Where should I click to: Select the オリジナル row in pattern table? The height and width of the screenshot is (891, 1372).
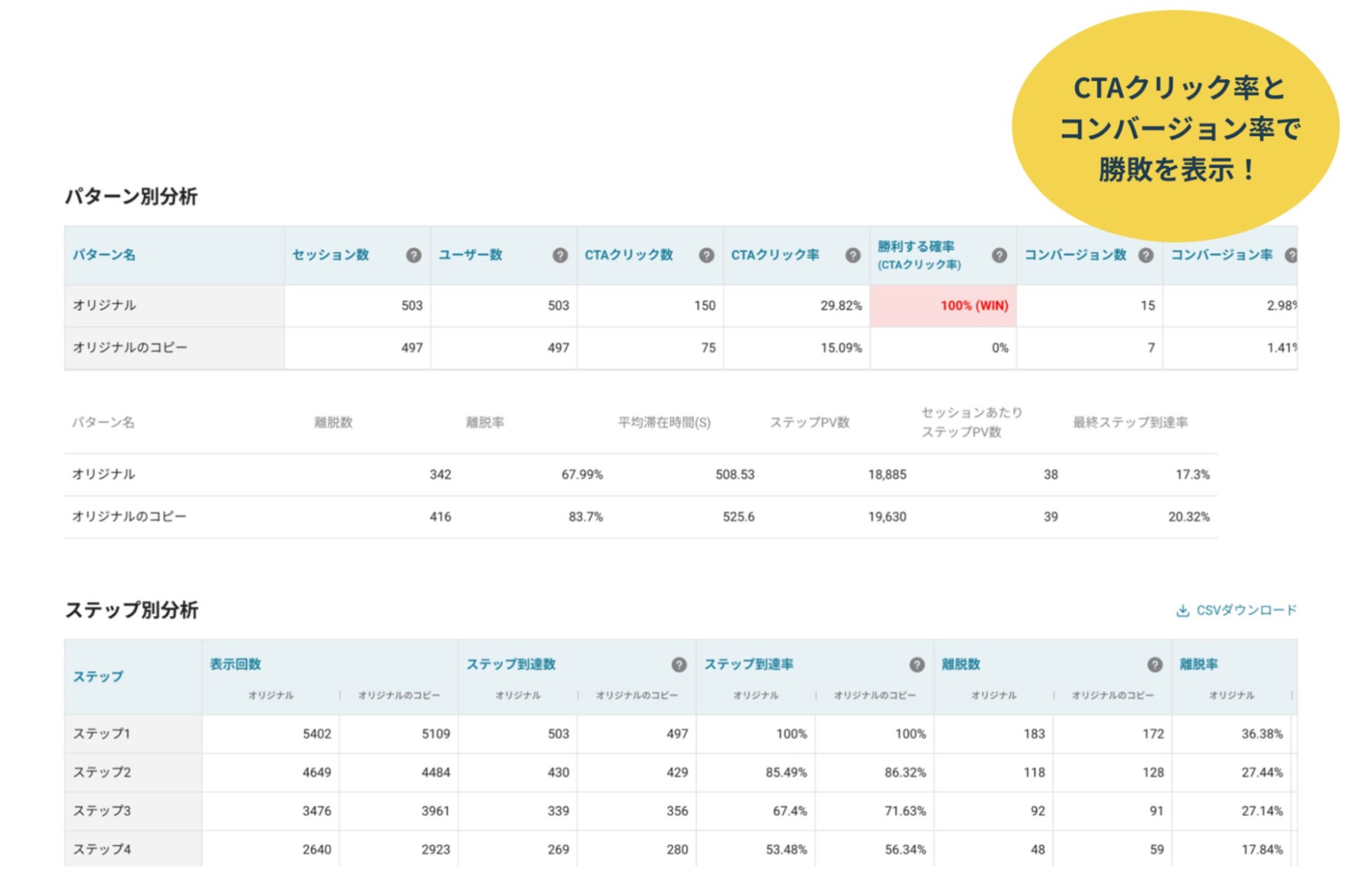[104, 305]
